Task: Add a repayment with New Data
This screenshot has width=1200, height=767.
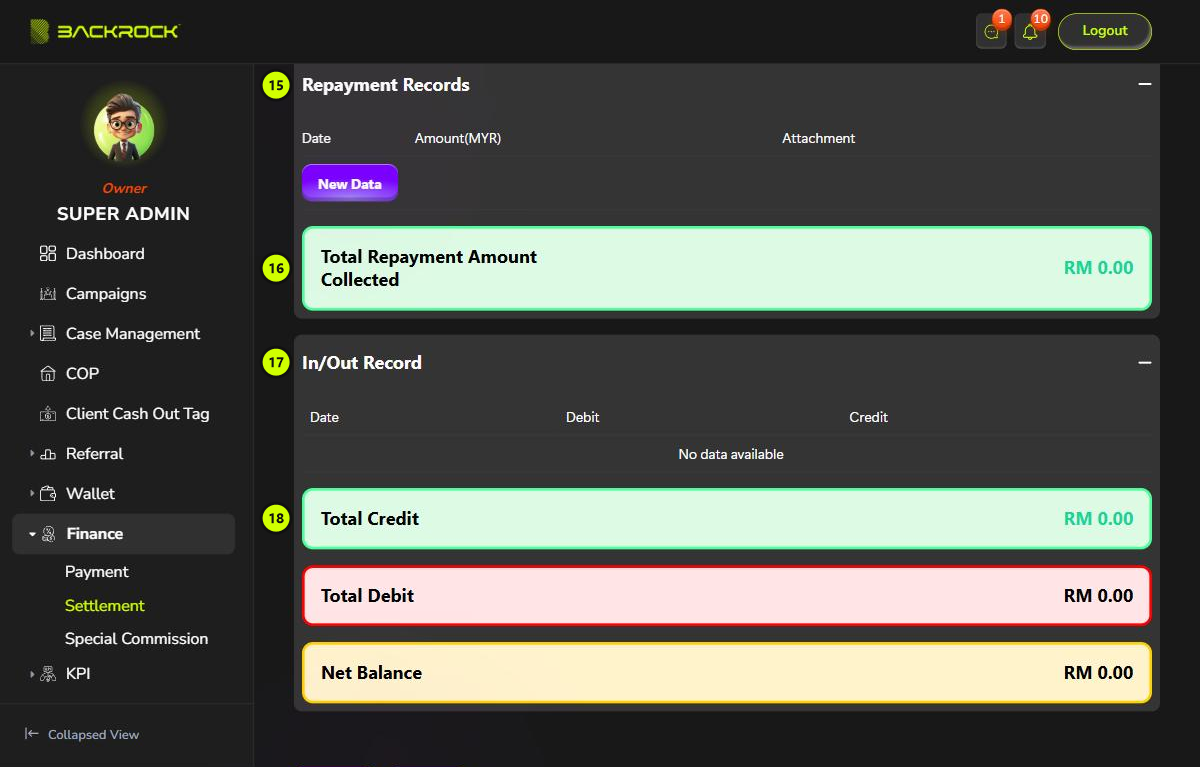Action: coord(350,183)
